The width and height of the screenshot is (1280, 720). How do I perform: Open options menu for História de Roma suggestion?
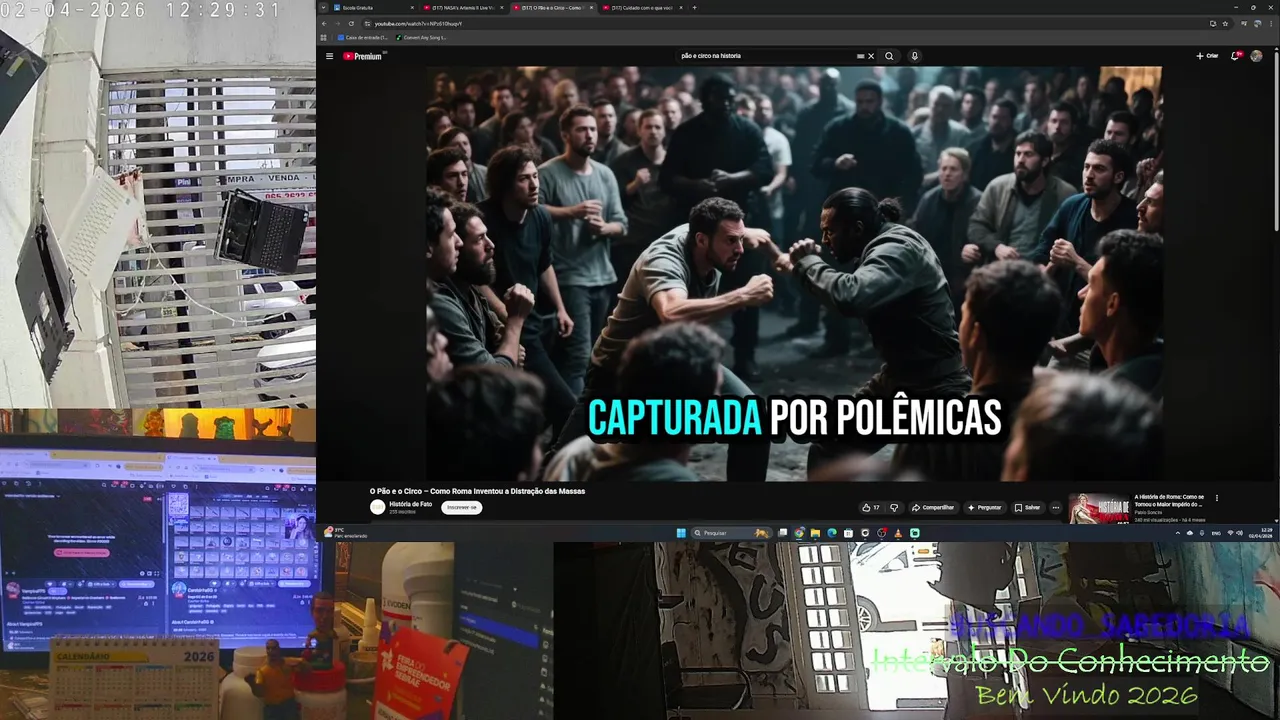[x=1217, y=497]
